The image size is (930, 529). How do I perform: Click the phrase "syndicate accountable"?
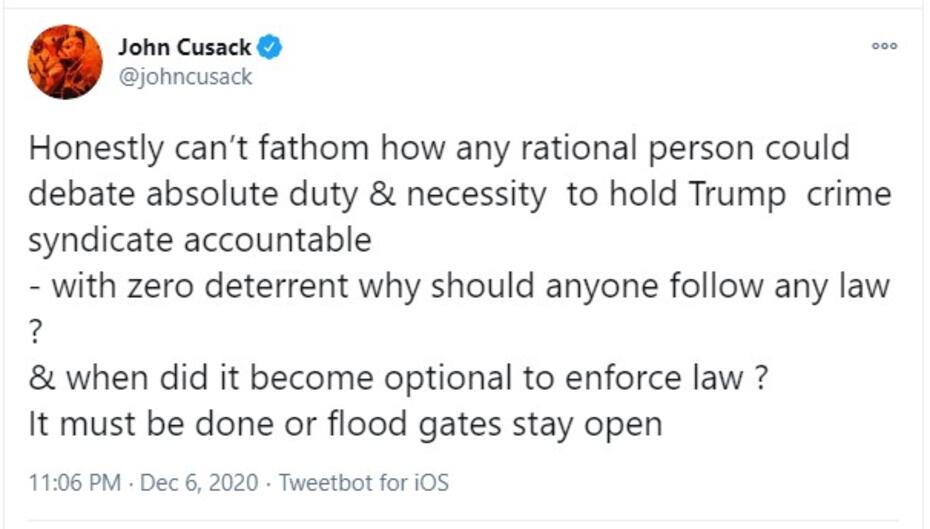199,240
